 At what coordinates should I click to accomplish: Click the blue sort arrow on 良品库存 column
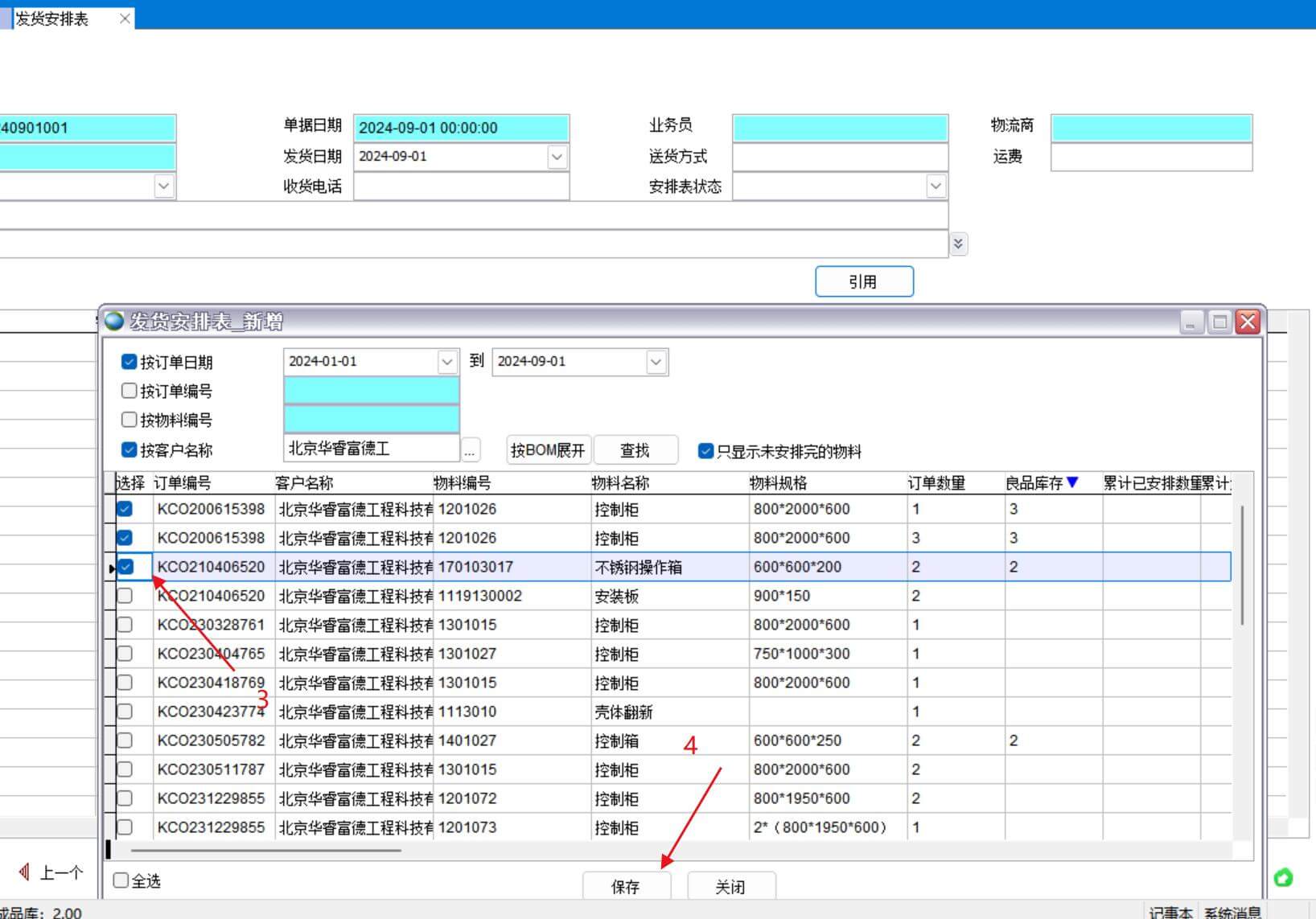point(1072,482)
